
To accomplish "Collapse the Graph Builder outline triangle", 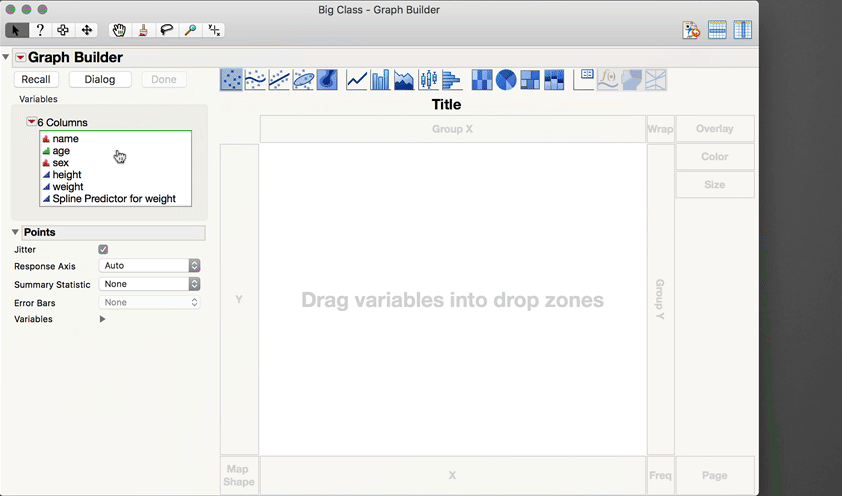I will pos(6,57).
